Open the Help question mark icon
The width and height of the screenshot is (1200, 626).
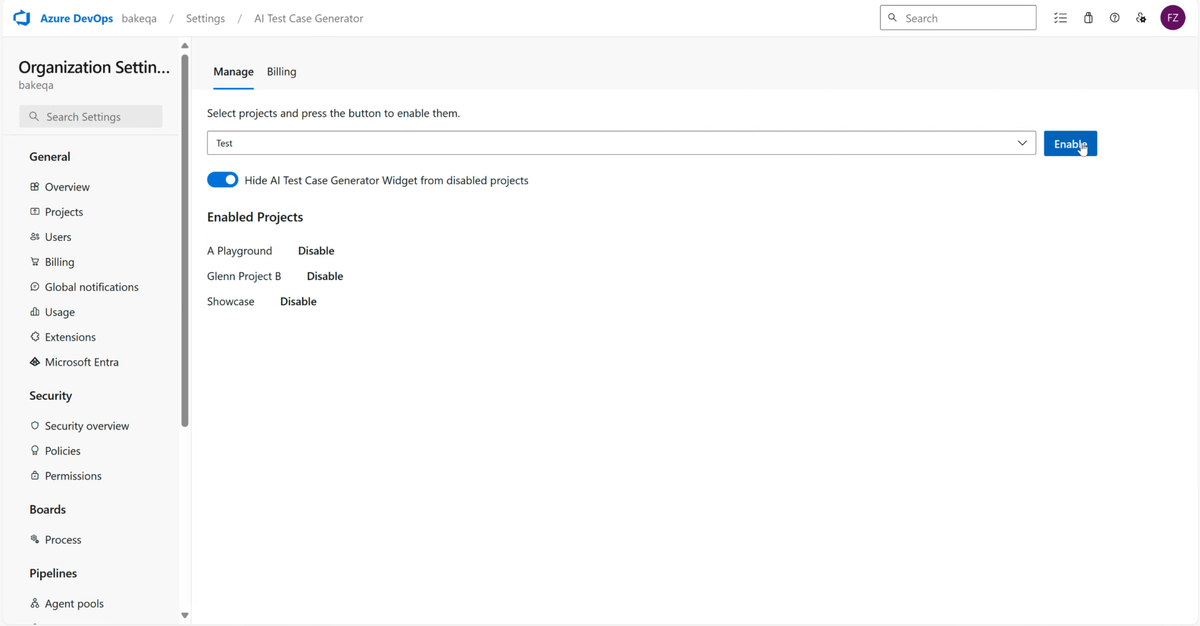point(1115,18)
